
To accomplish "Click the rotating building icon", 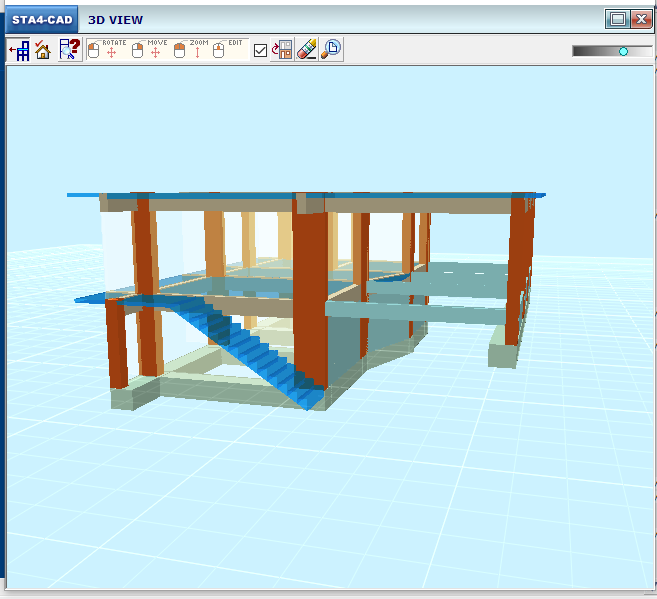I will [x=283, y=50].
